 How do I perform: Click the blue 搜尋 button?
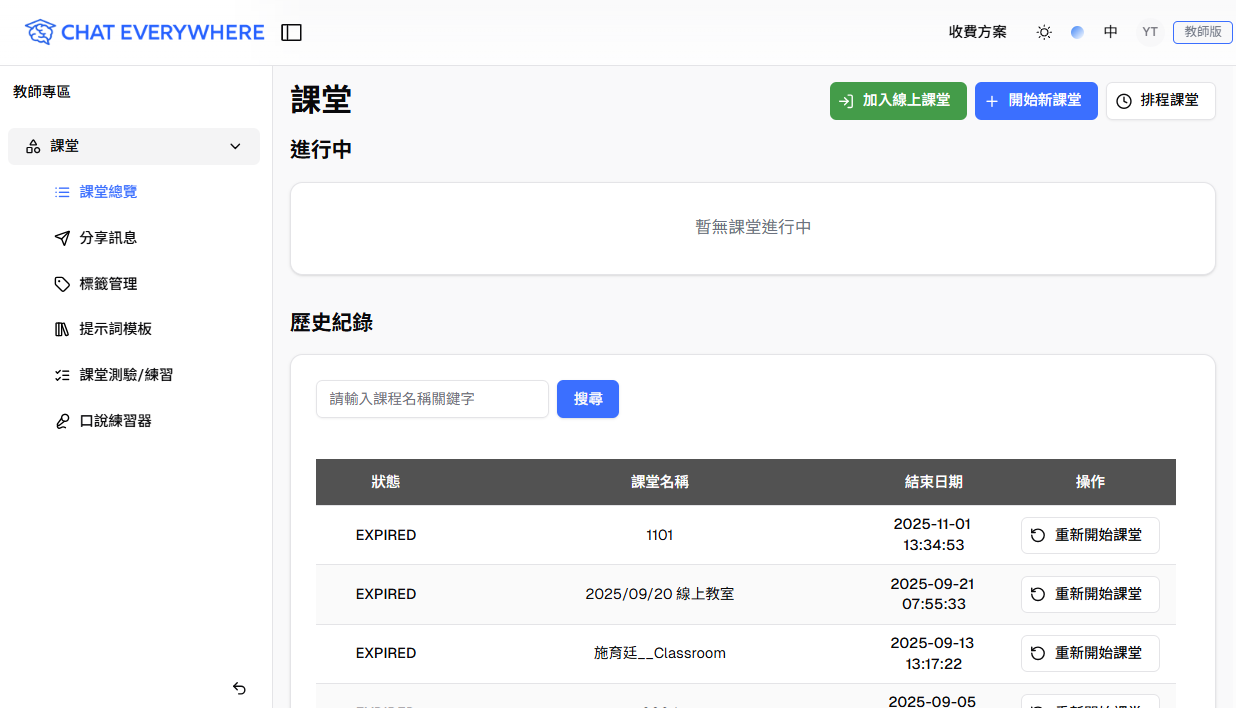tap(588, 399)
